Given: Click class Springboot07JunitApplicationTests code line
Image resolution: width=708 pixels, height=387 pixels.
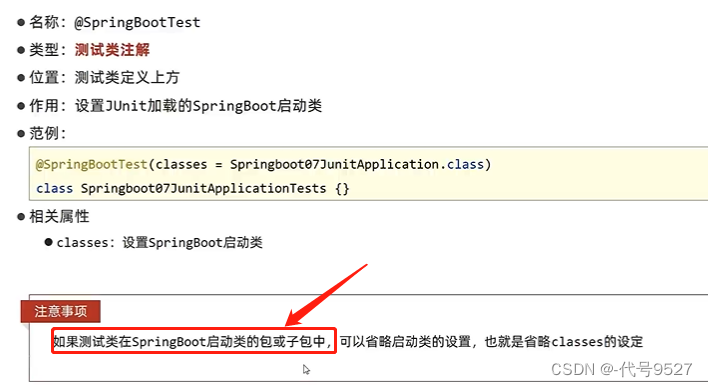Looking at the screenshot, I should tap(193, 188).
